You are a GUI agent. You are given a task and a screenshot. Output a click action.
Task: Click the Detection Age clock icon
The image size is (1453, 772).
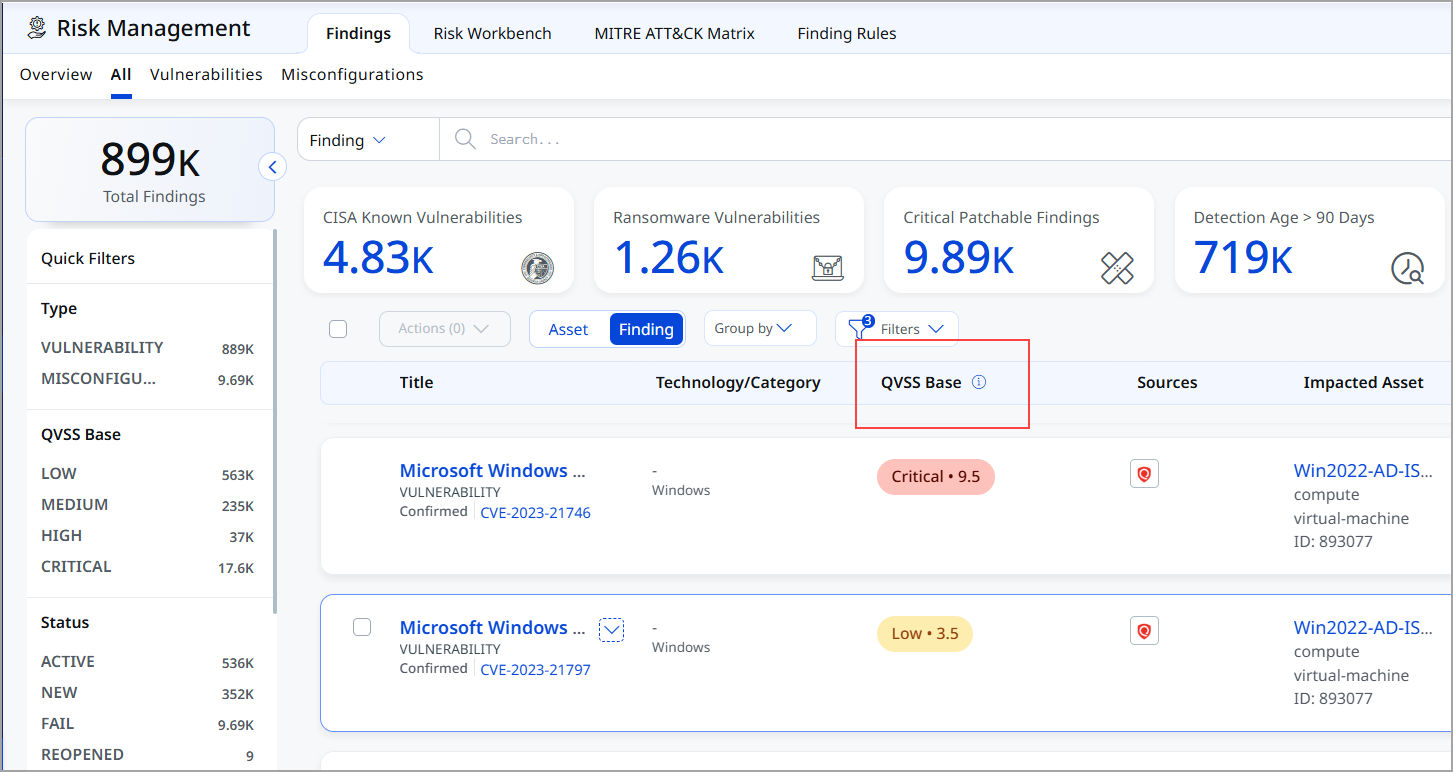1407,268
